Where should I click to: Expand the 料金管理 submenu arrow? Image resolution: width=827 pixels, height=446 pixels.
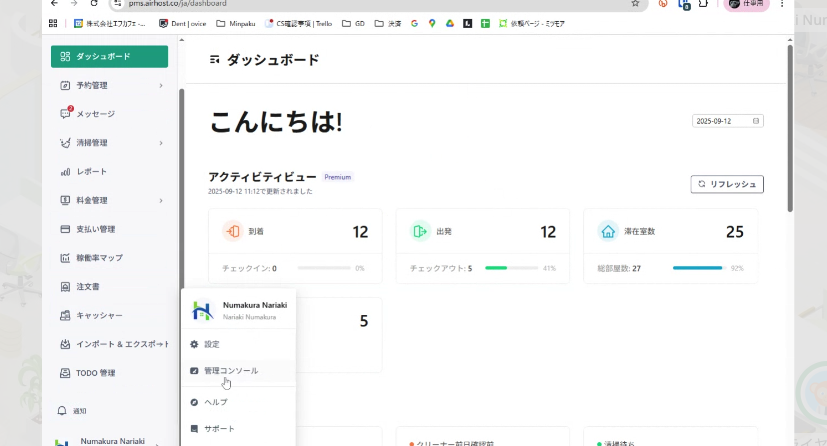[160, 201]
